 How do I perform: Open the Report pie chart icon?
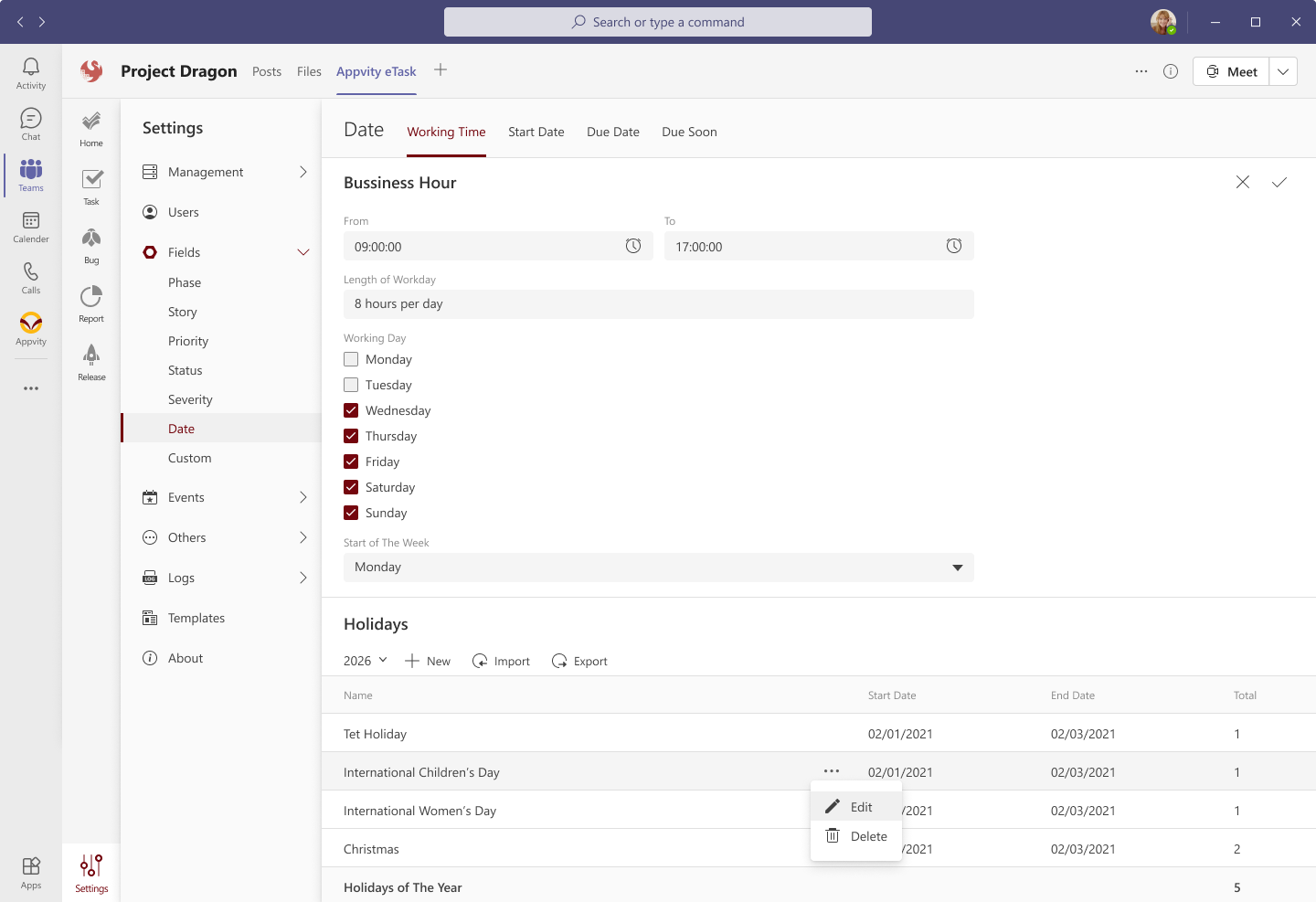point(91,303)
